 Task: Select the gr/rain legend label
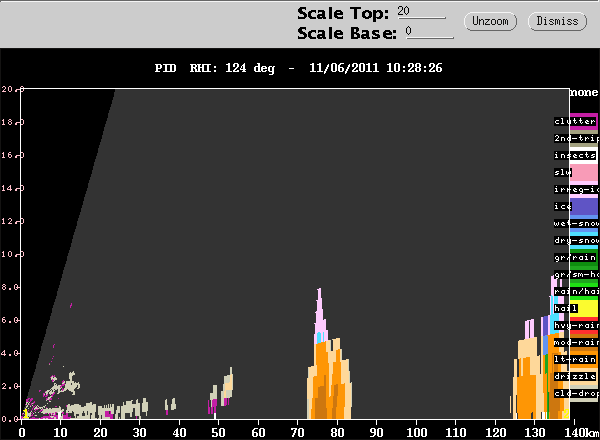pyautogui.click(x=575, y=257)
